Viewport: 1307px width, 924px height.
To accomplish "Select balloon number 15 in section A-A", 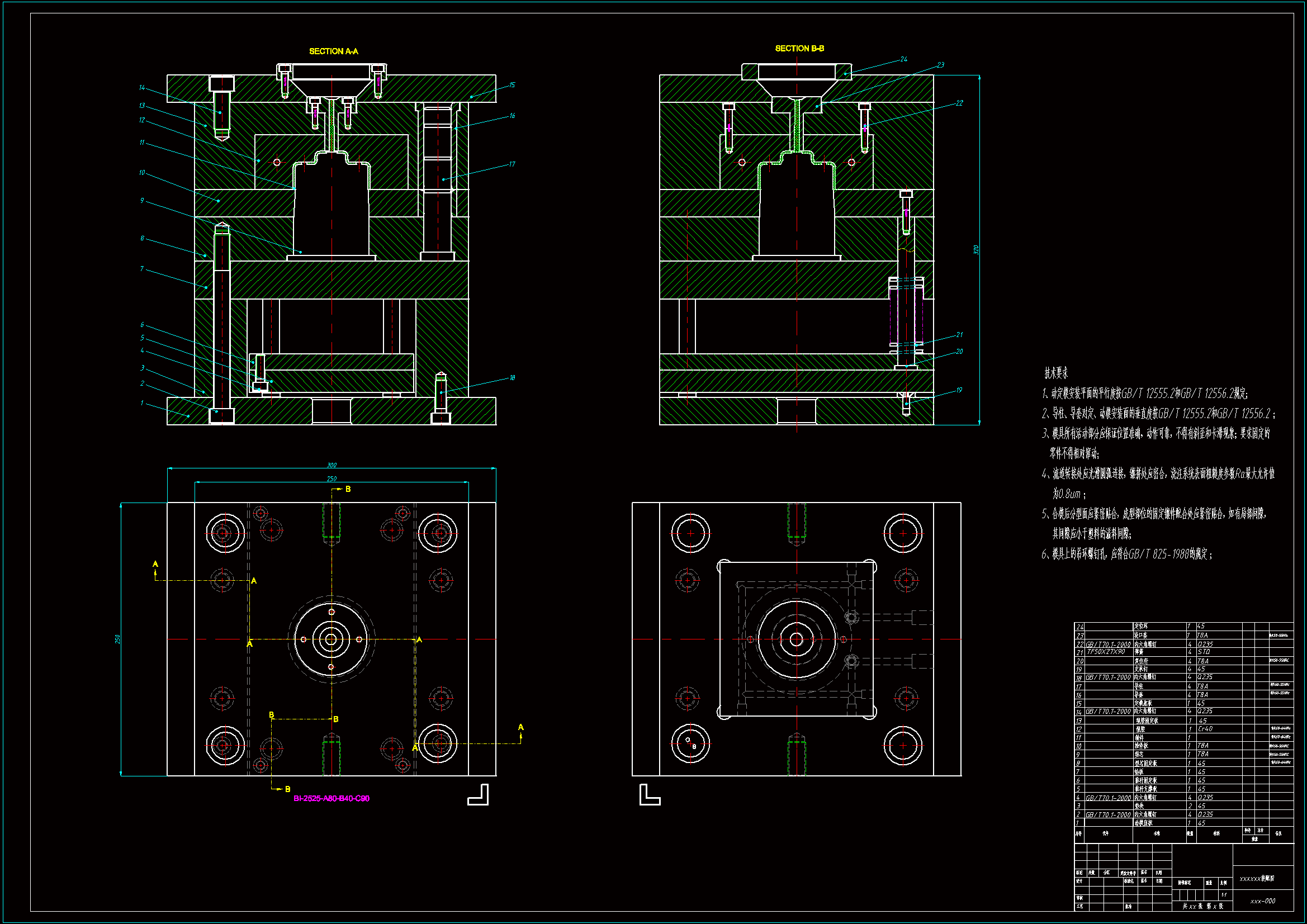I will click(x=512, y=85).
